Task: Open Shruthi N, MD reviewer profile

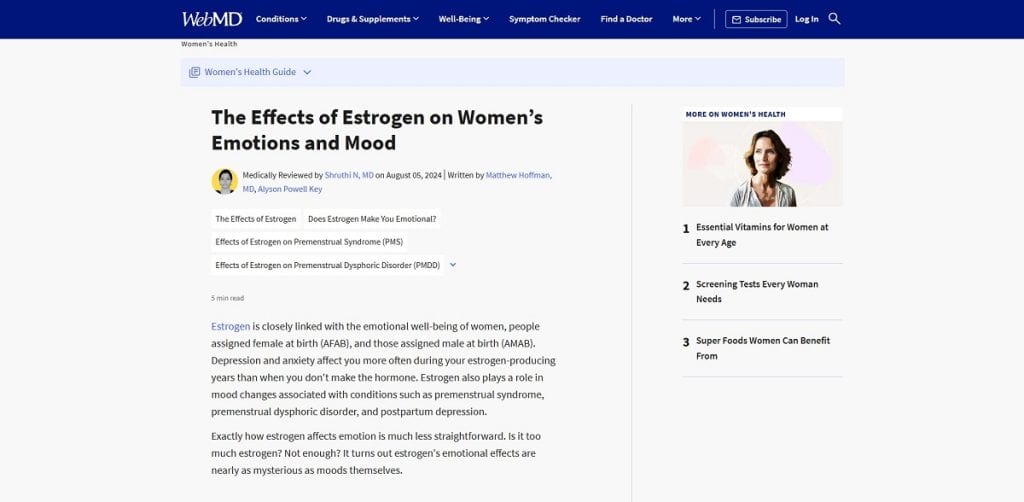Action: pos(349,175)
